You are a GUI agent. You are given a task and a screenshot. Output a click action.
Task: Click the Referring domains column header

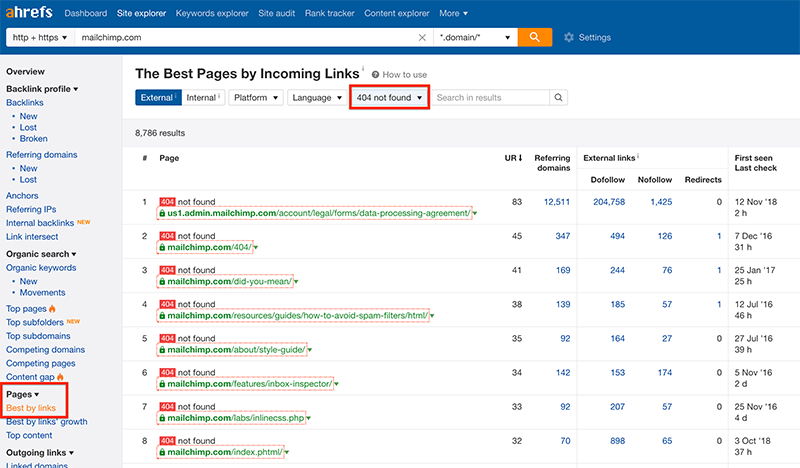tap(552, 163)
